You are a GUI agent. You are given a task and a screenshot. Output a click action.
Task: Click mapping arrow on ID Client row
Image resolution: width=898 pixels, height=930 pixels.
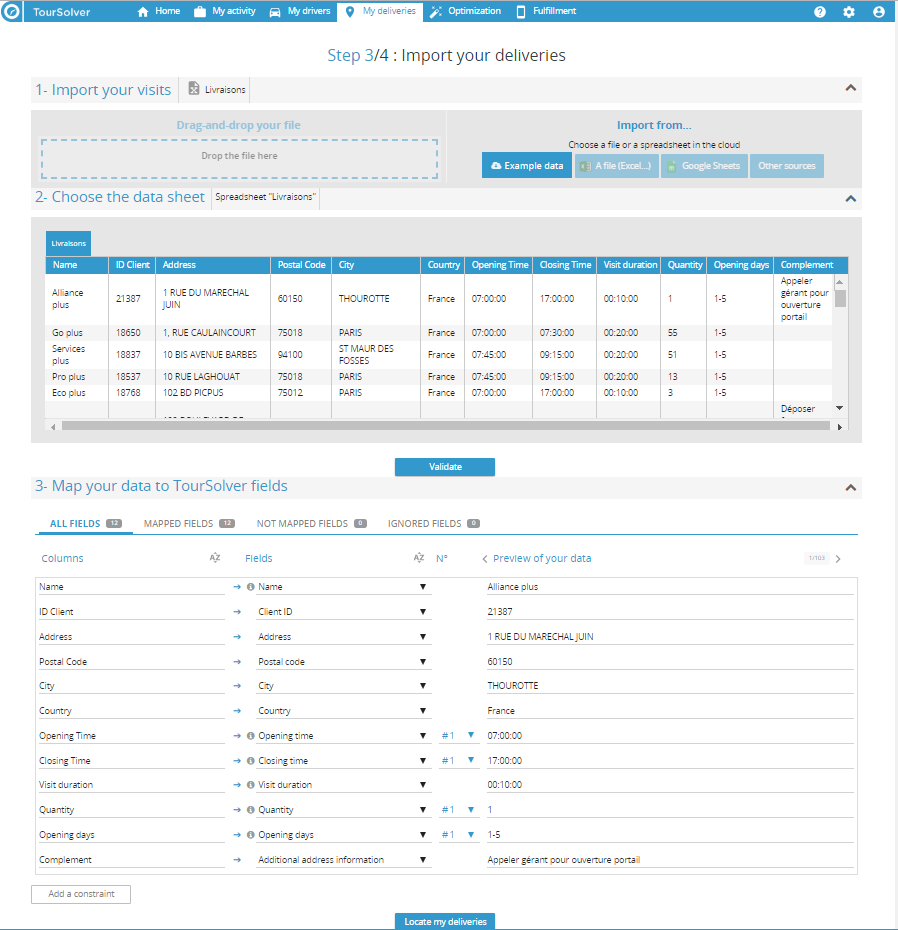point(237,611)
